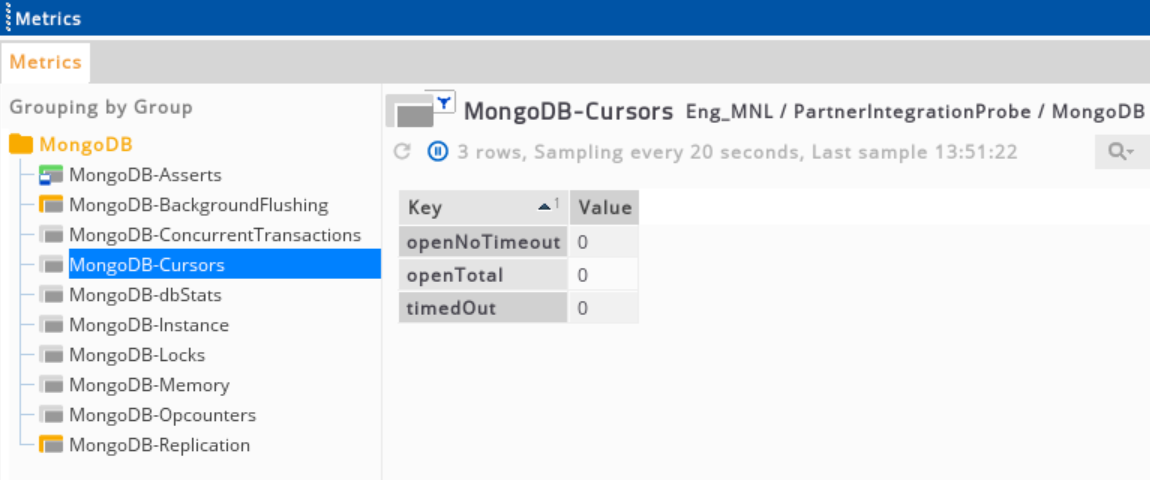Image resolution: width=1150 pixels, height=480 pixels.
Task: Click the Value column header
Action: click(605, 208)
